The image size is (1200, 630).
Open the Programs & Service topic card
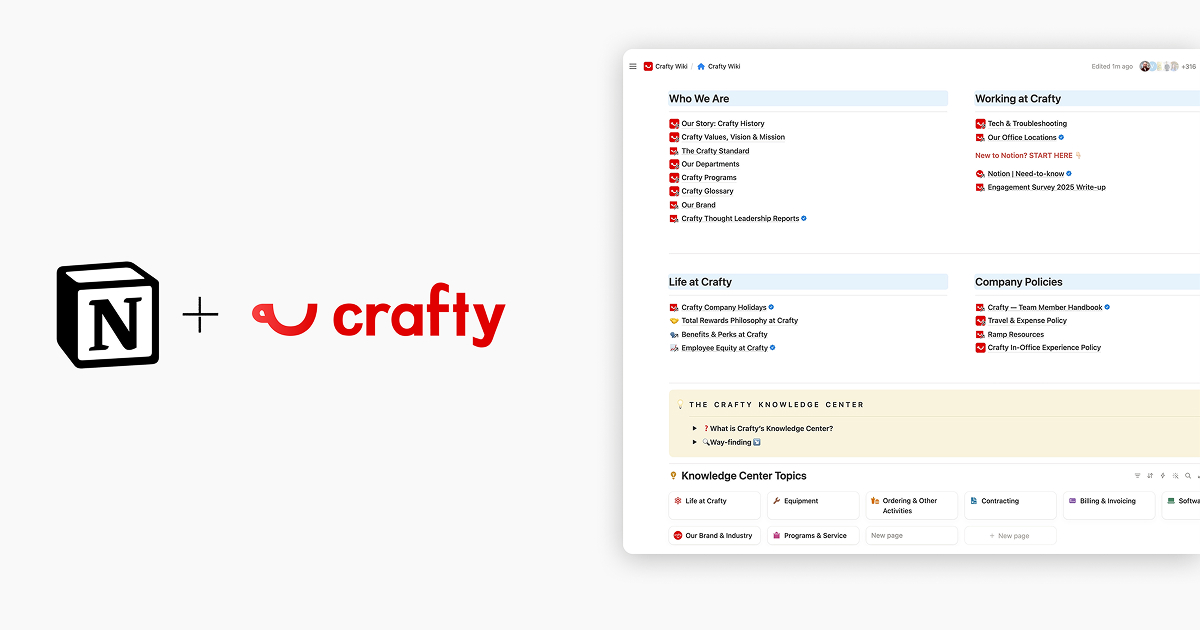[x=813, y=536]
